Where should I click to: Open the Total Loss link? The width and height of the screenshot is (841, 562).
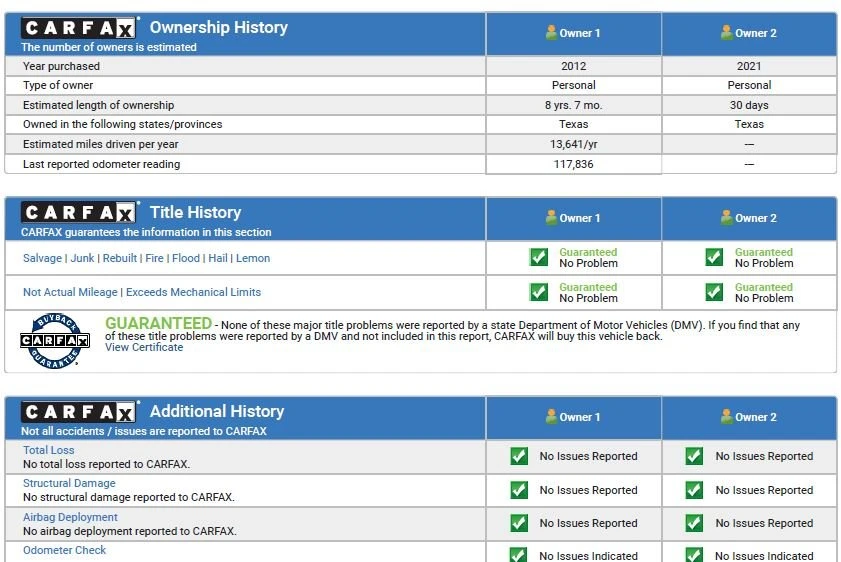click(49, 450)
